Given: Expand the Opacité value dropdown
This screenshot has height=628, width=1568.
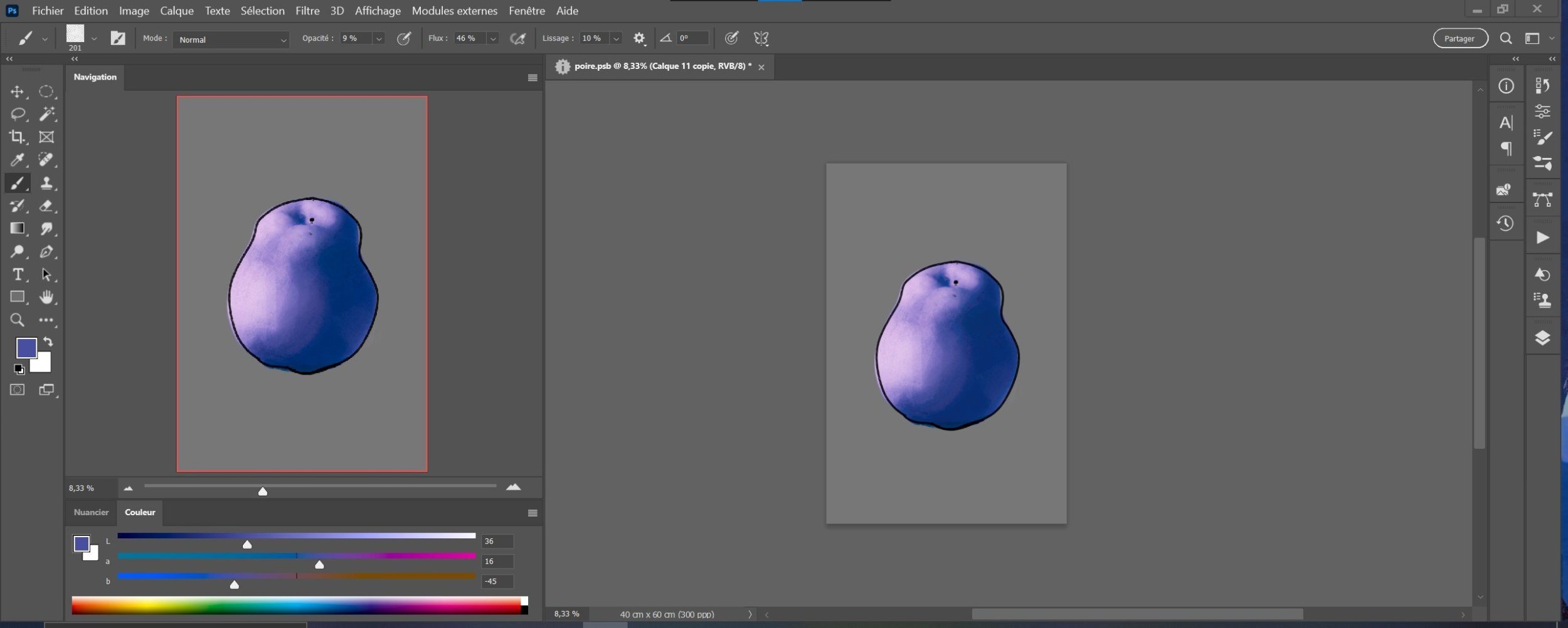Looking at the screenshot, I should tap(379, 39).
